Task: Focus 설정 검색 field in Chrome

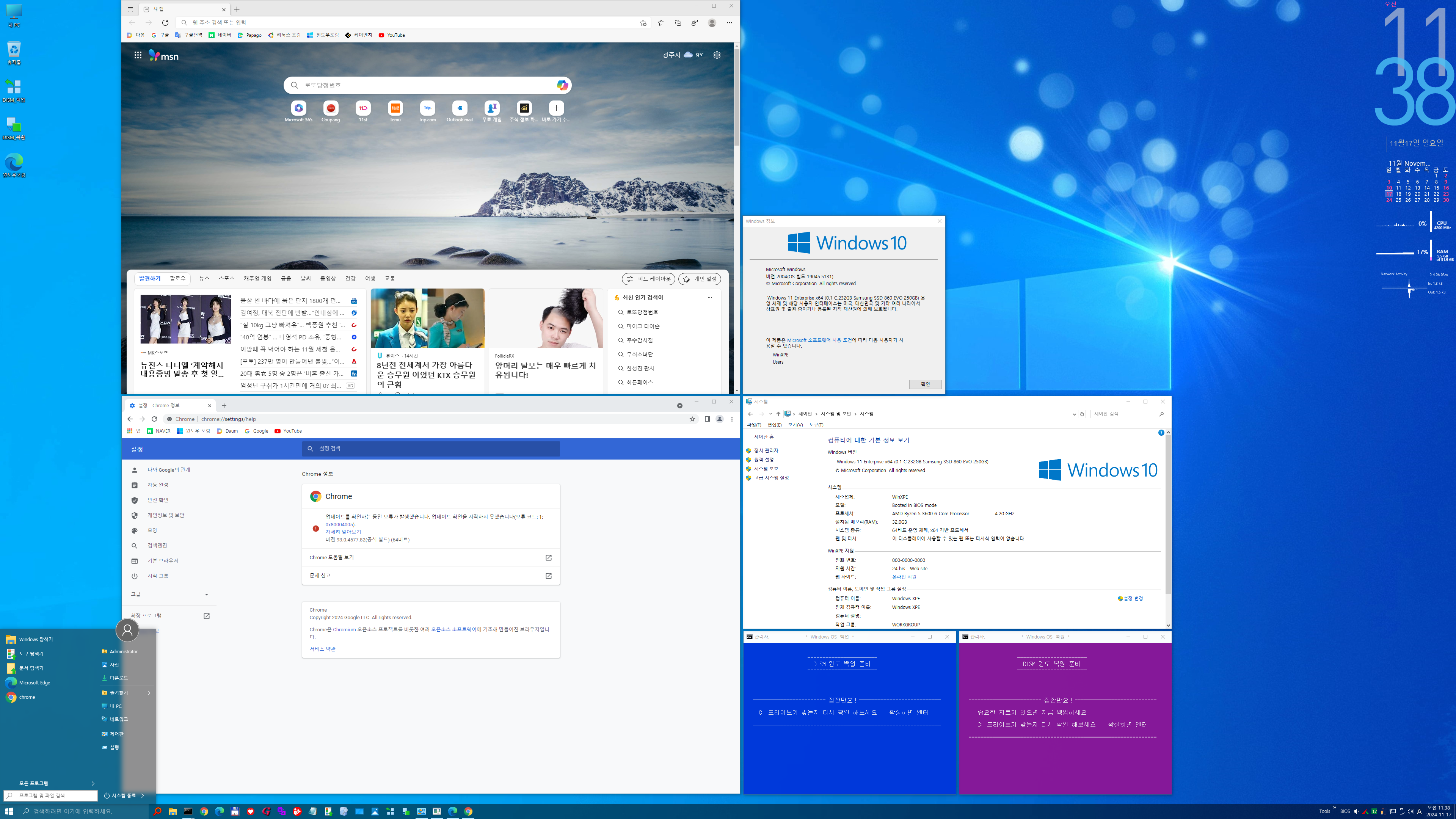Action: [x=431, y=448]
